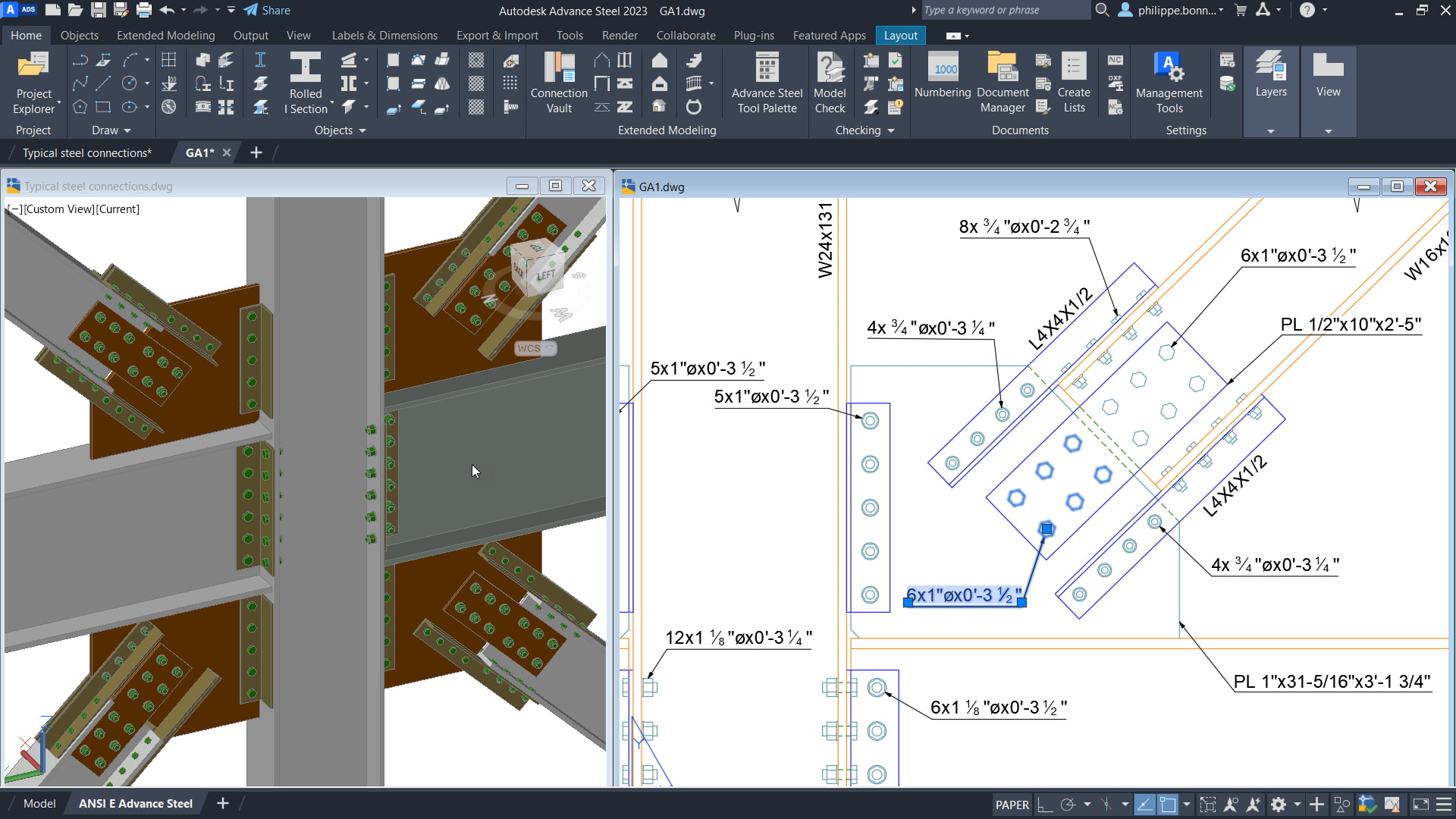Click the Undo arrow in quick access toolbar
Viewport: 1456px width, 819px height.
[167, 11]
